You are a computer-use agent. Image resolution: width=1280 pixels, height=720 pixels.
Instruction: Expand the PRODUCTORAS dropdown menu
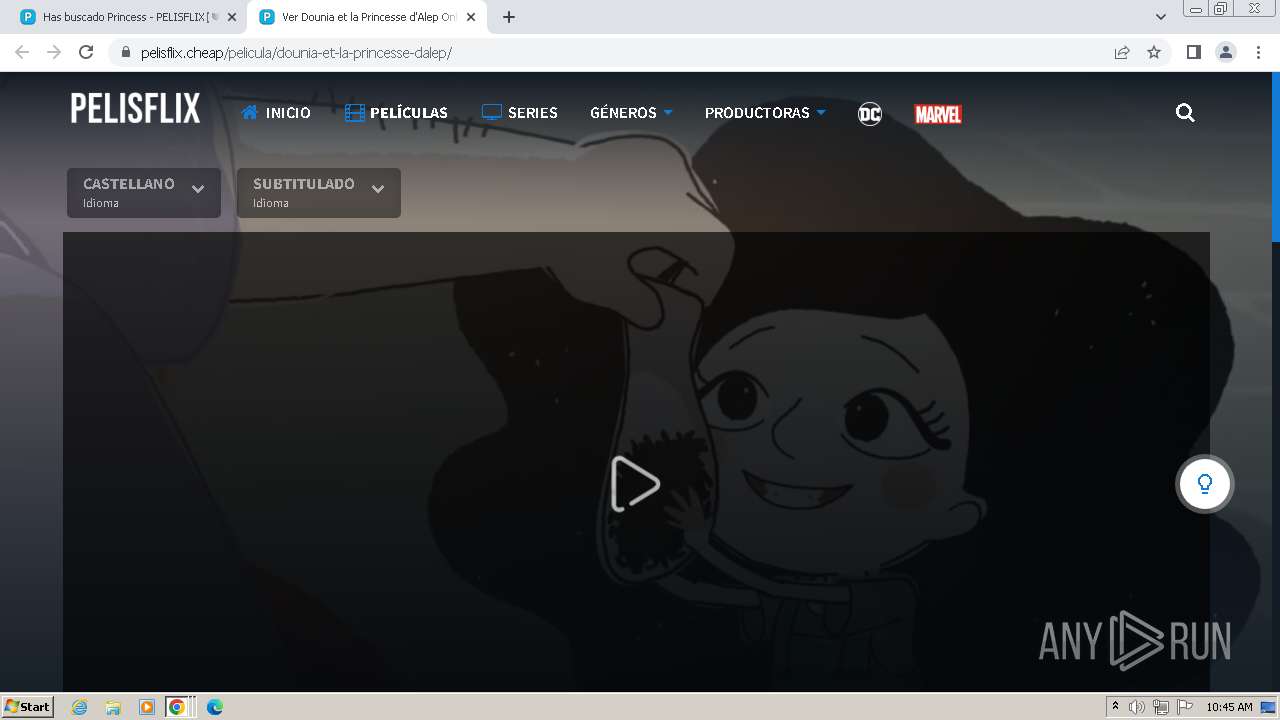pyautogui.click(x=765, y=113)
